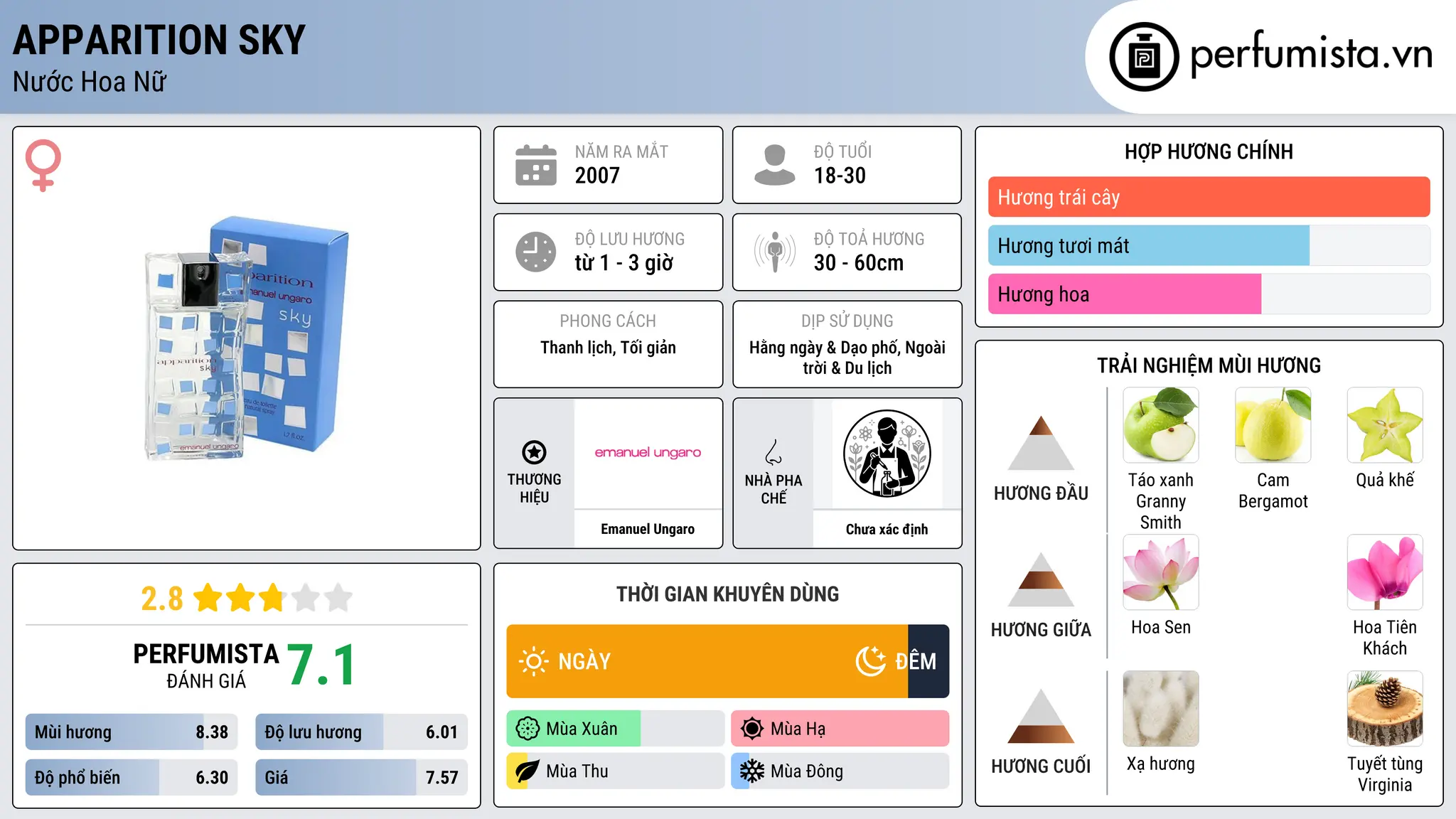
Task: Click the first gold rating star
Action: pyautogui.click(x=208, y=598)
